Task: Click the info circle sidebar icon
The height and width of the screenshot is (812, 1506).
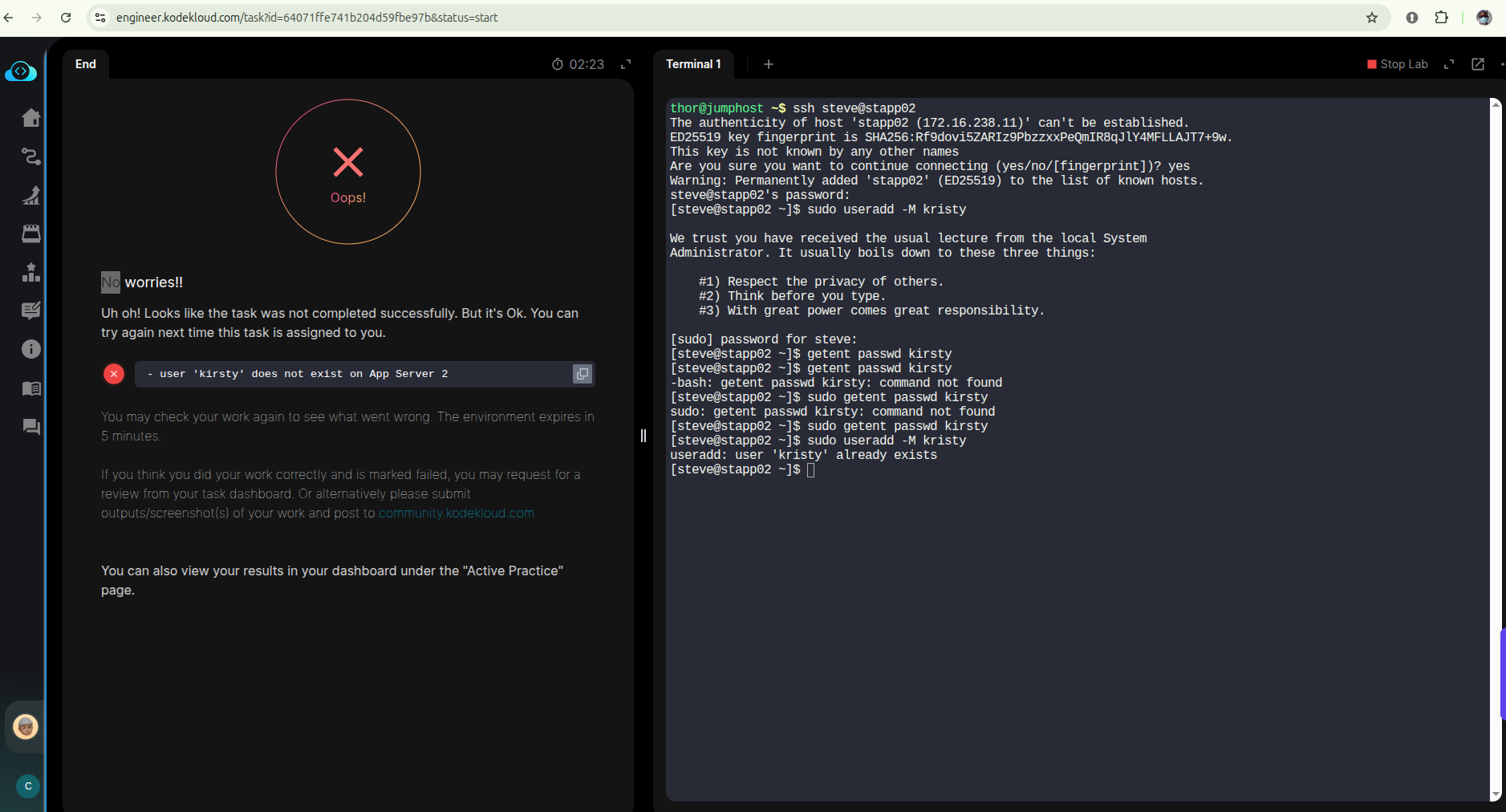Action: click(30, 349)
